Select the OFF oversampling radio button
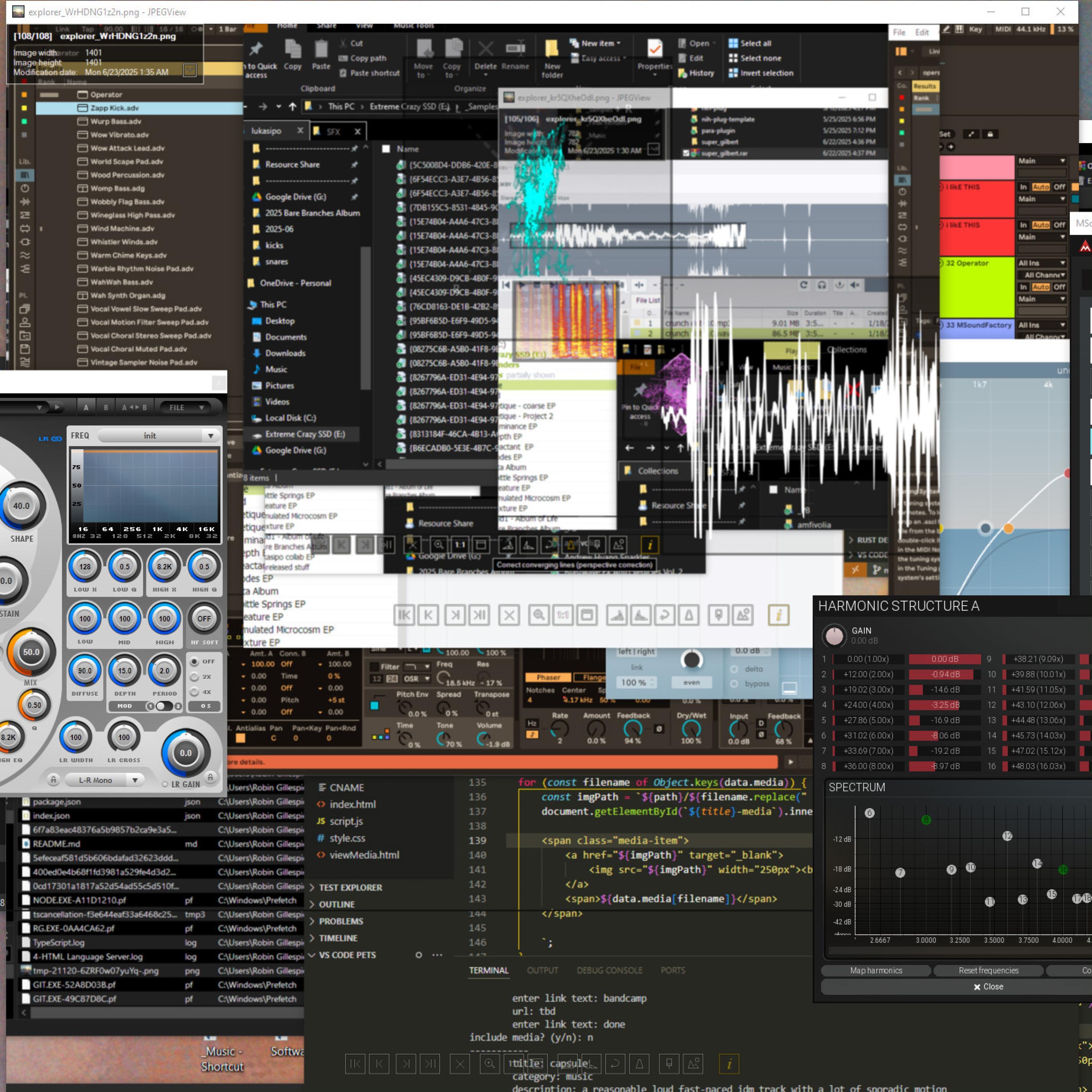This screenshot has width=1092, height=1092. 194,661
